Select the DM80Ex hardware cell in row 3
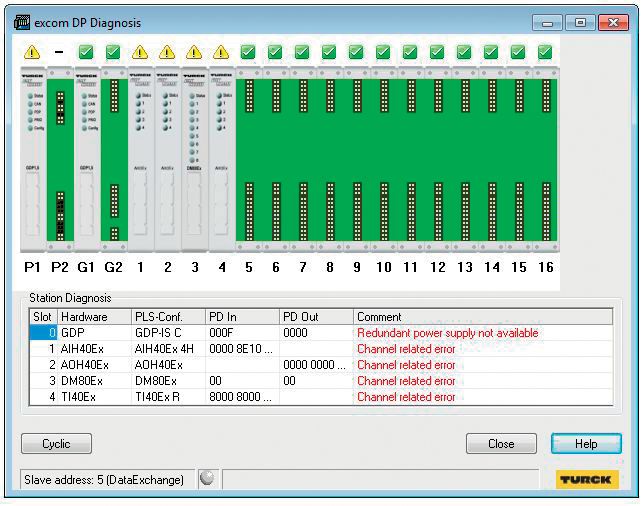 click(94, 381)
